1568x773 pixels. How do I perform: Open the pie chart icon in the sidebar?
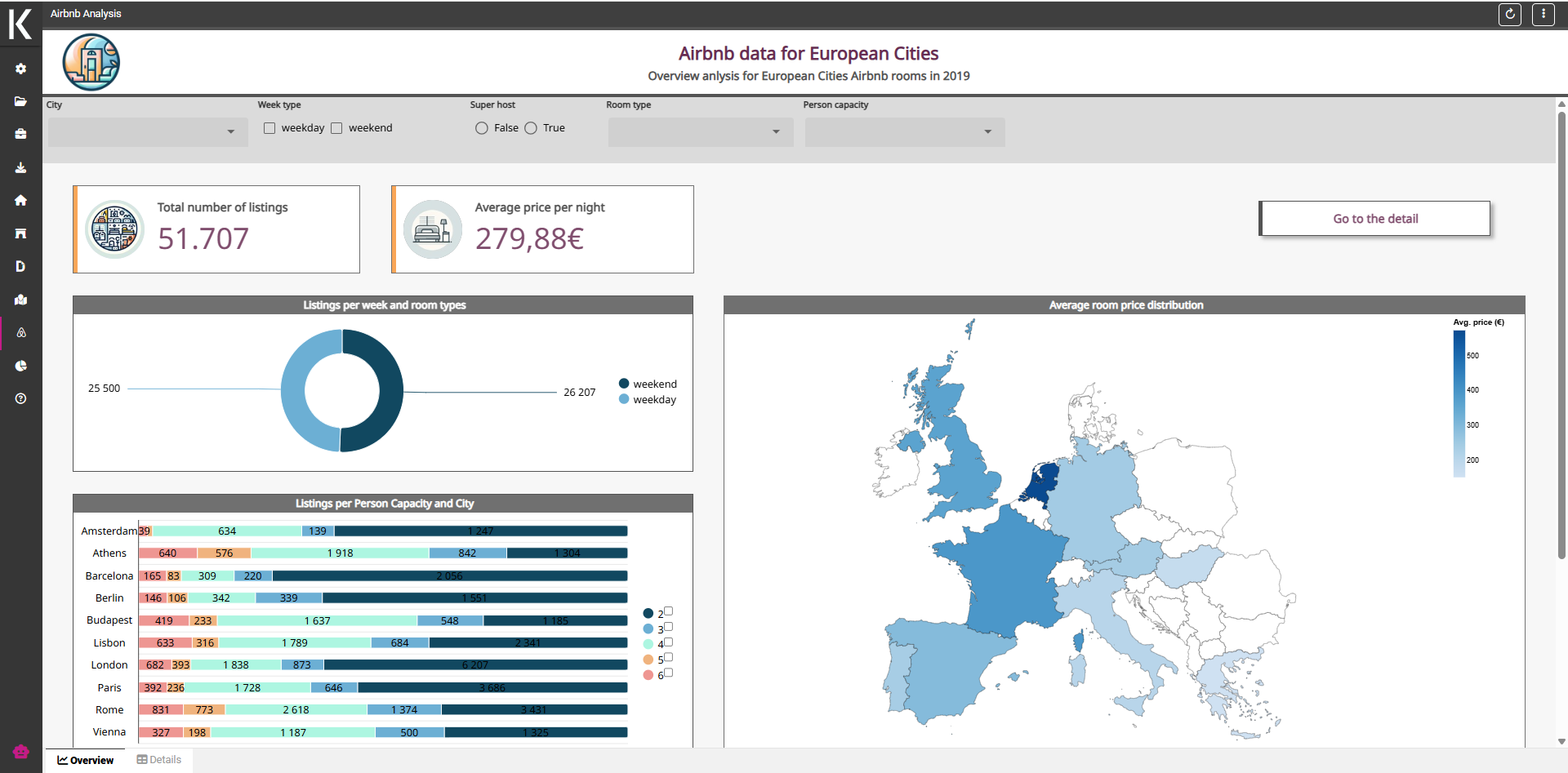[20, 366]
